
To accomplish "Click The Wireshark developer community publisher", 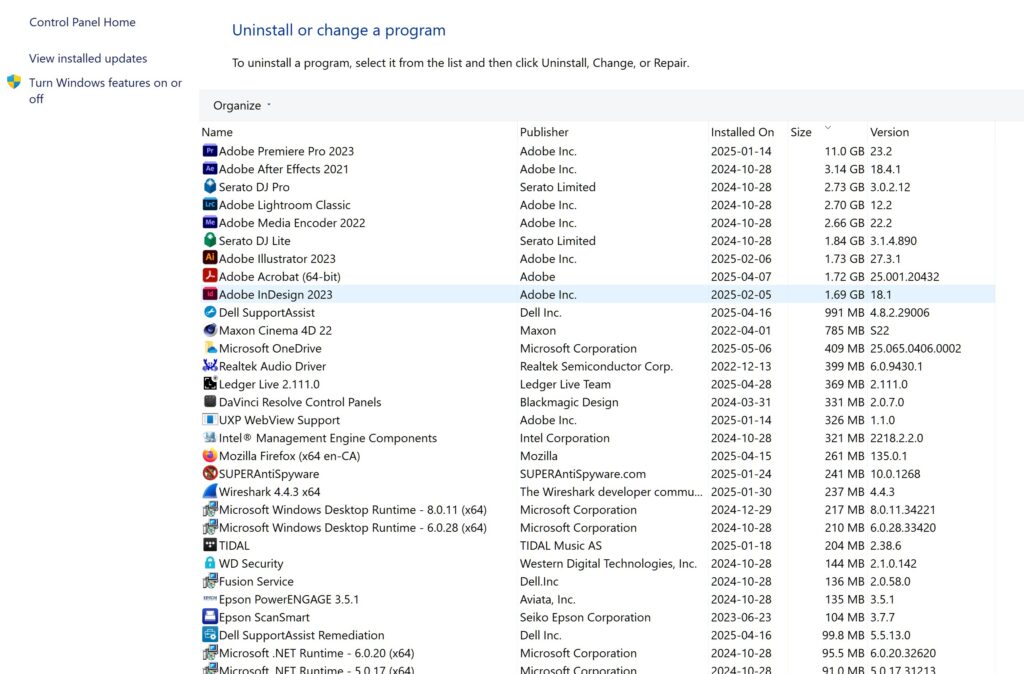I will (611, 491).
